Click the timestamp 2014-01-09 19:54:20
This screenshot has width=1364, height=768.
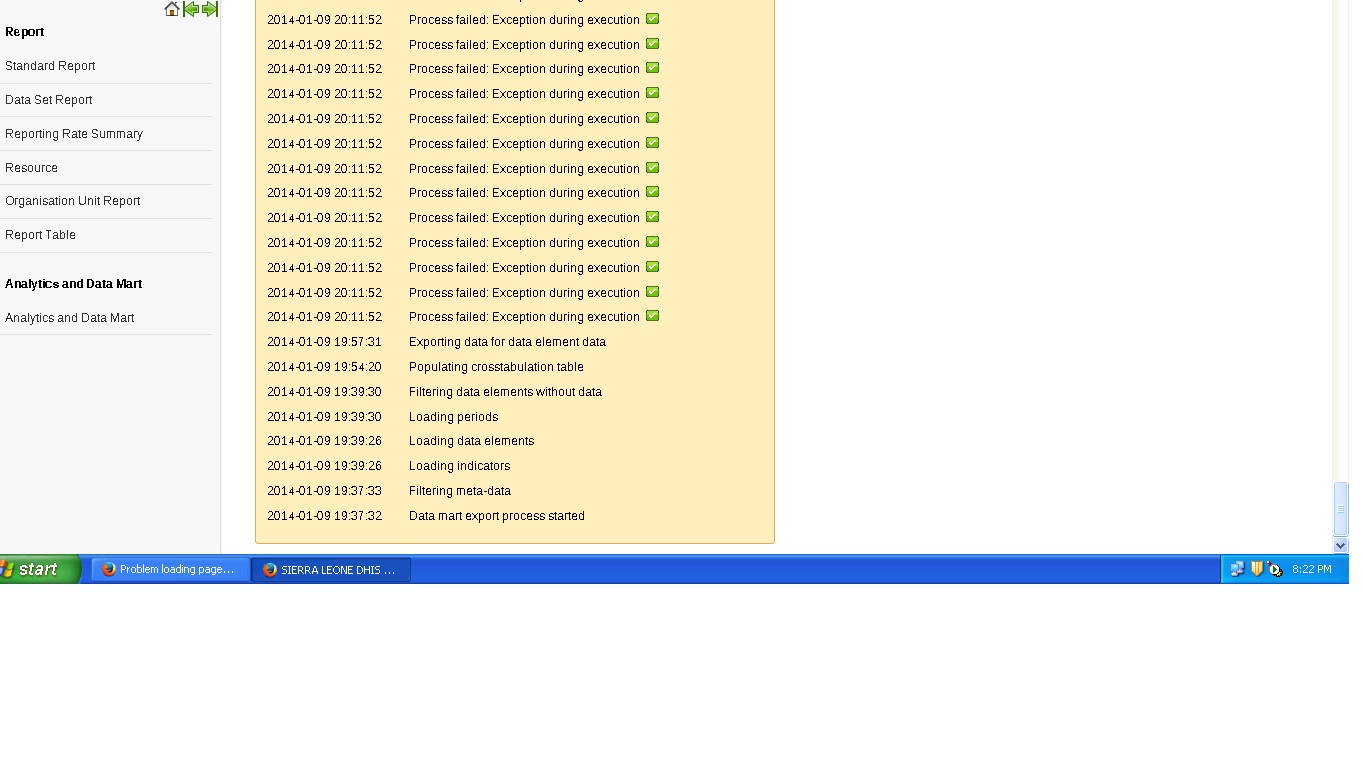tap(324, 367)
